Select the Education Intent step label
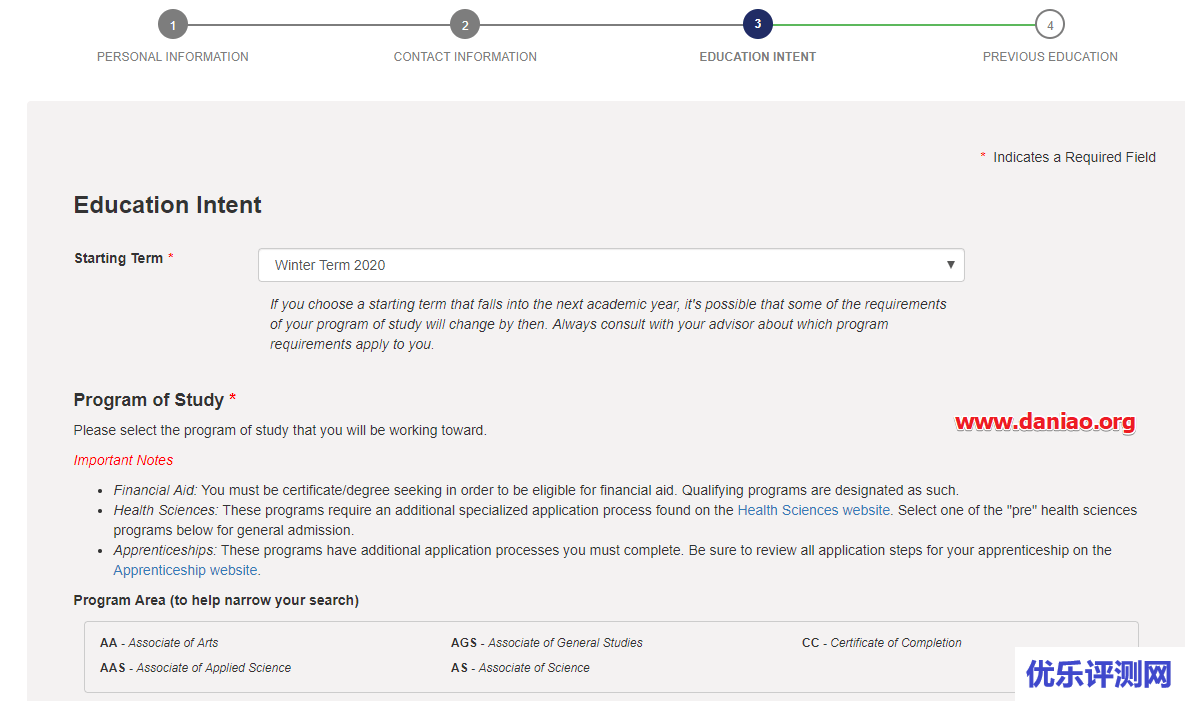The height and width of the screenshot is (701, 1185). 757,57
